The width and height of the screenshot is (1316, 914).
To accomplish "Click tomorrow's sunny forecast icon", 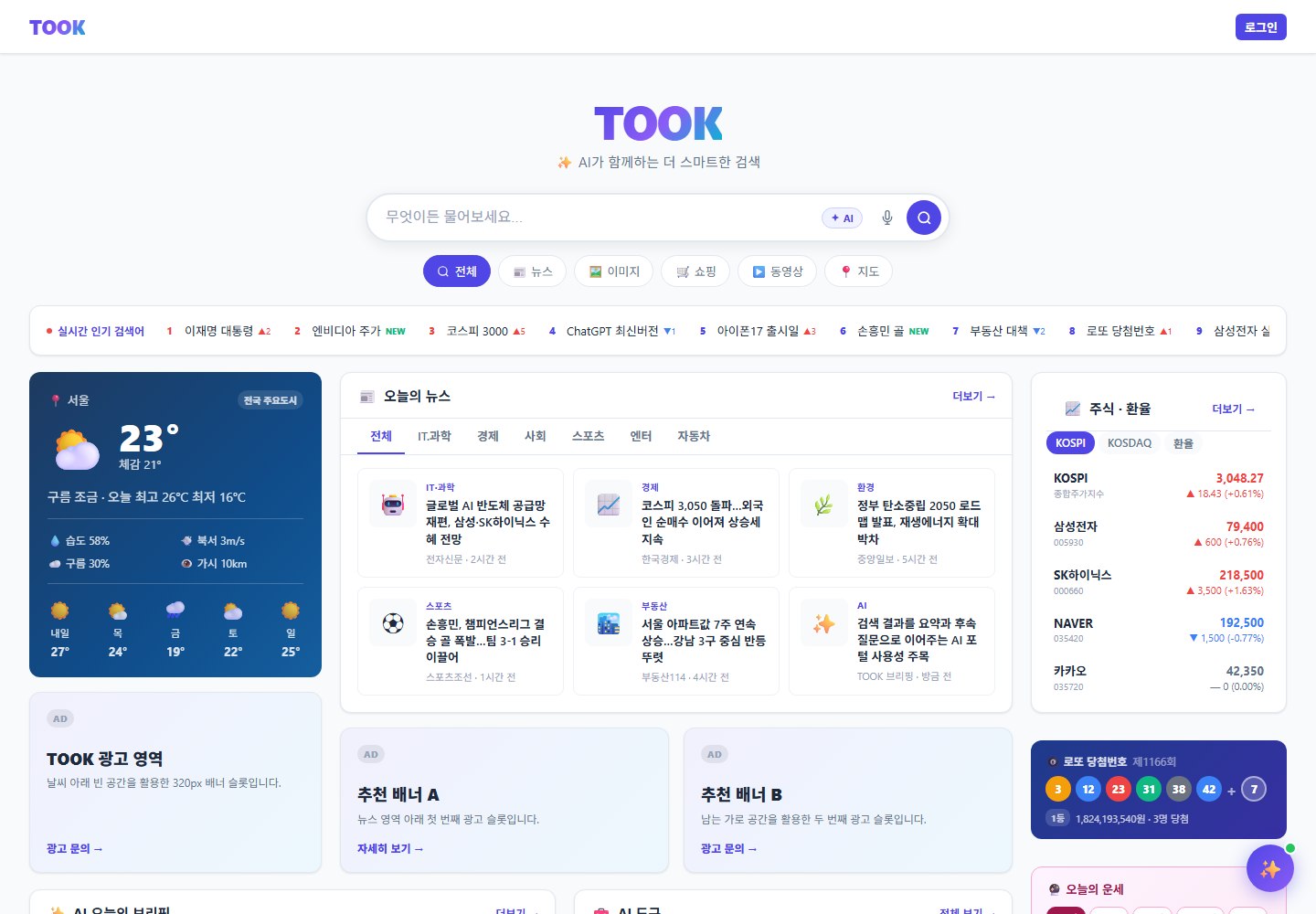I will click(x=59, y=611).
